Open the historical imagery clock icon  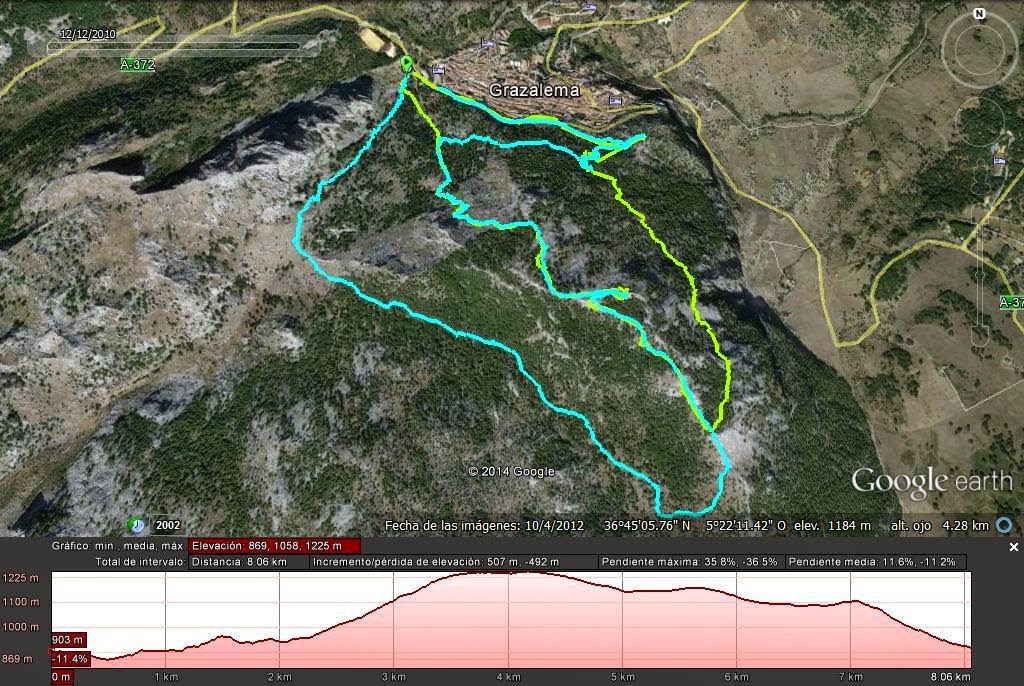(x=136, y=525)
